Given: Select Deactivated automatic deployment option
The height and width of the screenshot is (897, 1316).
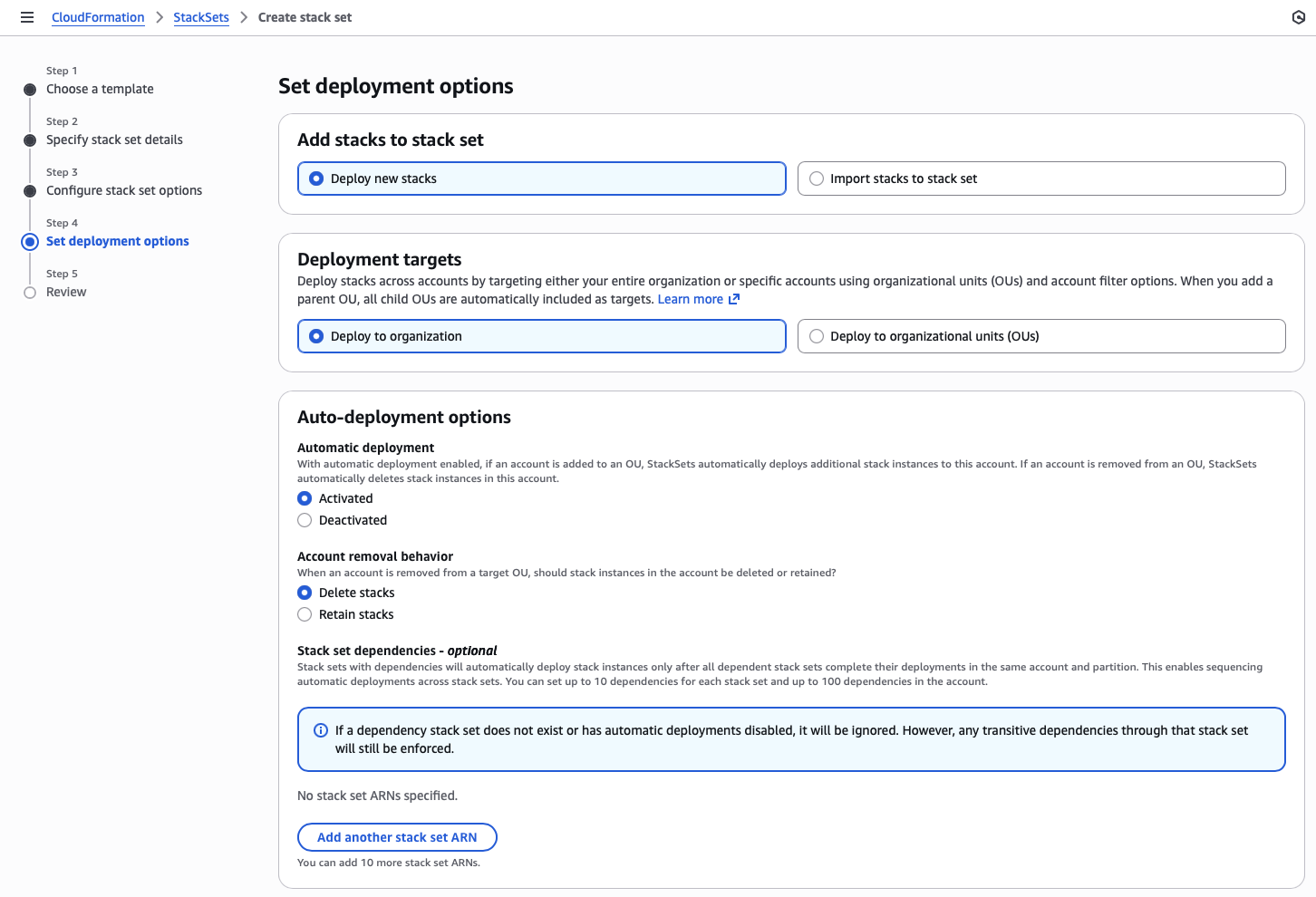Looking at the screenshot, I should click(305, 520).
